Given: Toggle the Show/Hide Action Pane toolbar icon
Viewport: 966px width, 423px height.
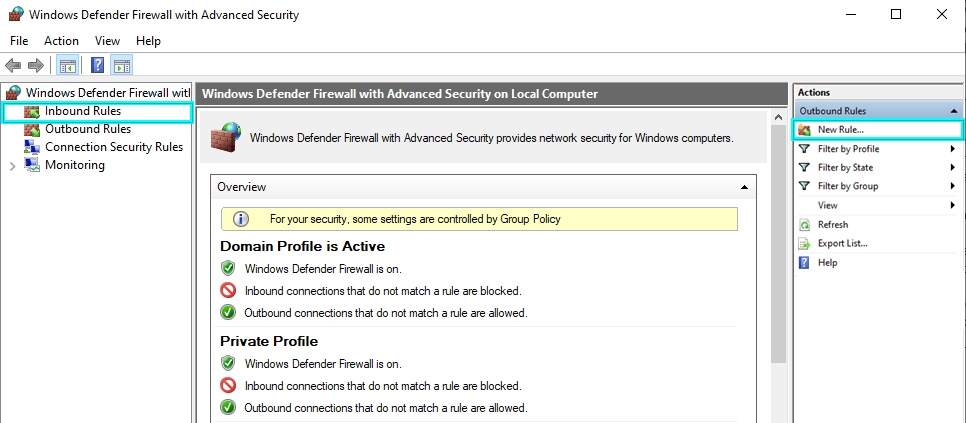Looking at the screenshot, I should pyautogui.click(x=122, y=66).
